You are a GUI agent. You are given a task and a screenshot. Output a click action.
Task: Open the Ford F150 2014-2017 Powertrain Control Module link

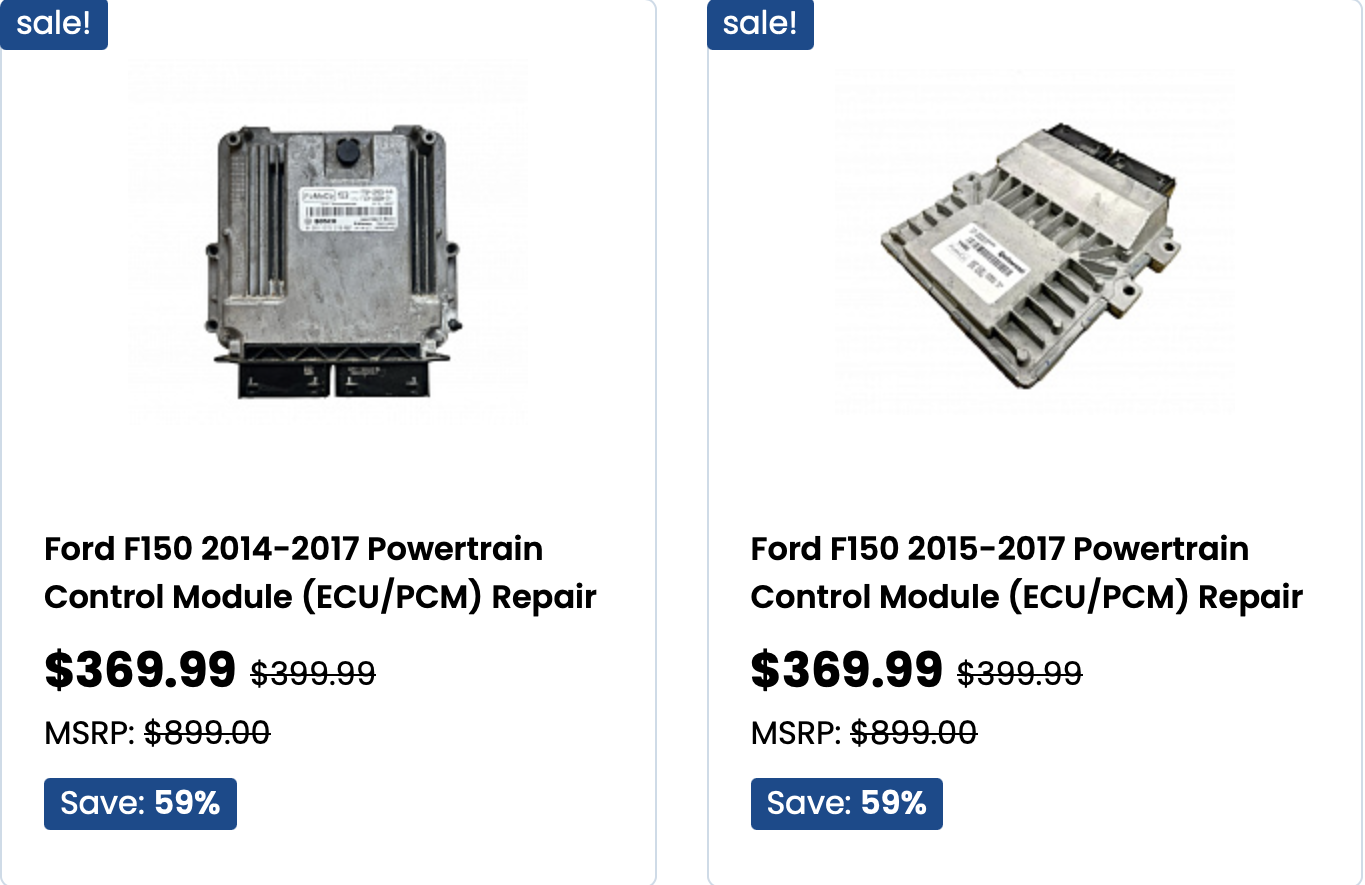click(x=320, y=573)
